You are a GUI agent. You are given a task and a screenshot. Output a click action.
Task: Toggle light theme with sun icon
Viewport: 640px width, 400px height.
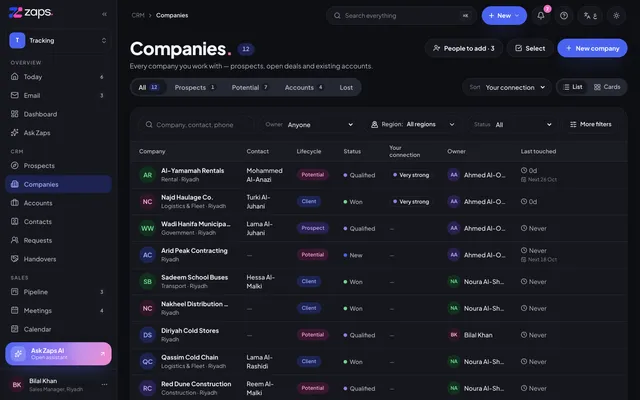coord(616,16)
